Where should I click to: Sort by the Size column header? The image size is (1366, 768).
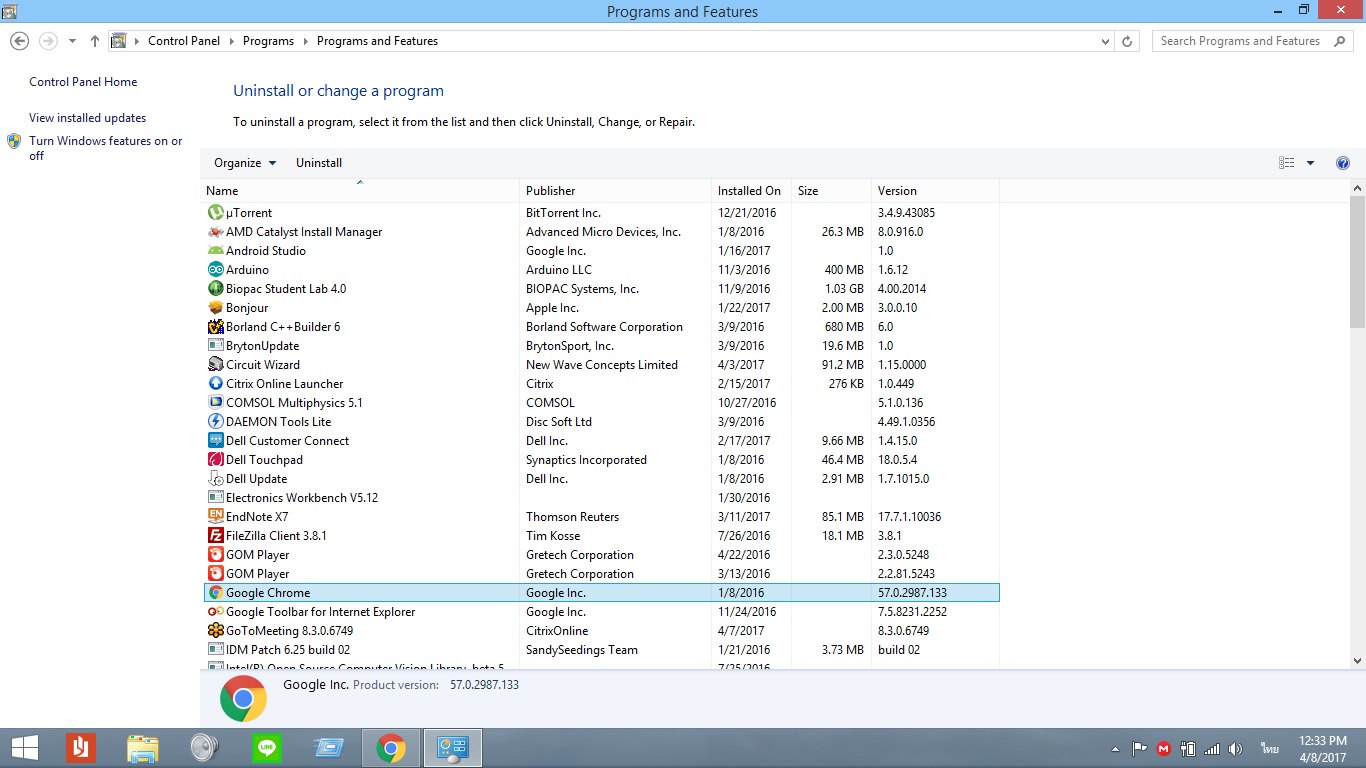coord(831,190)
